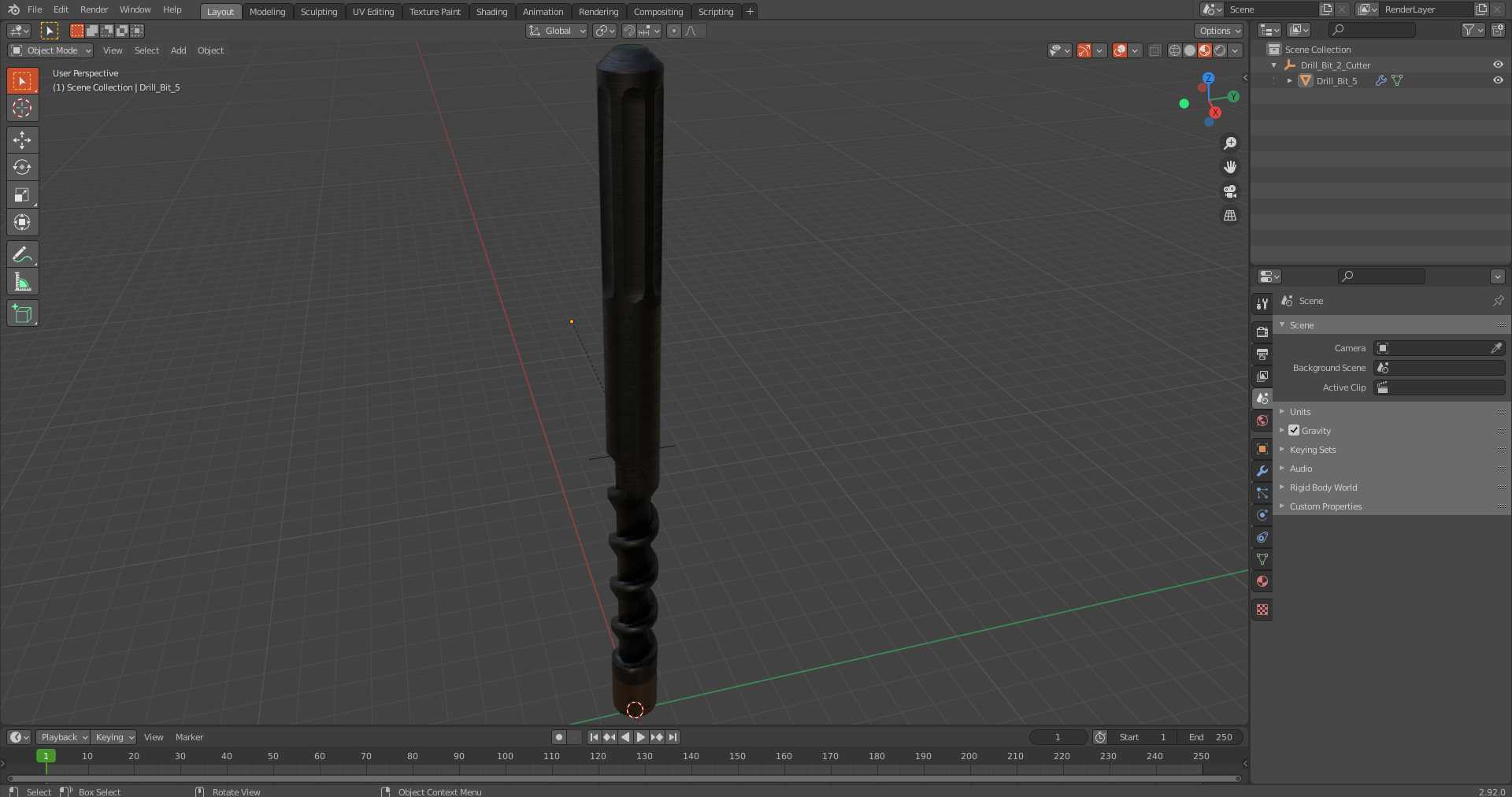The height and width of the screenshot is (797, 1512).
Task: Open the Options dropdown
Action: (x=1219, y=31)
